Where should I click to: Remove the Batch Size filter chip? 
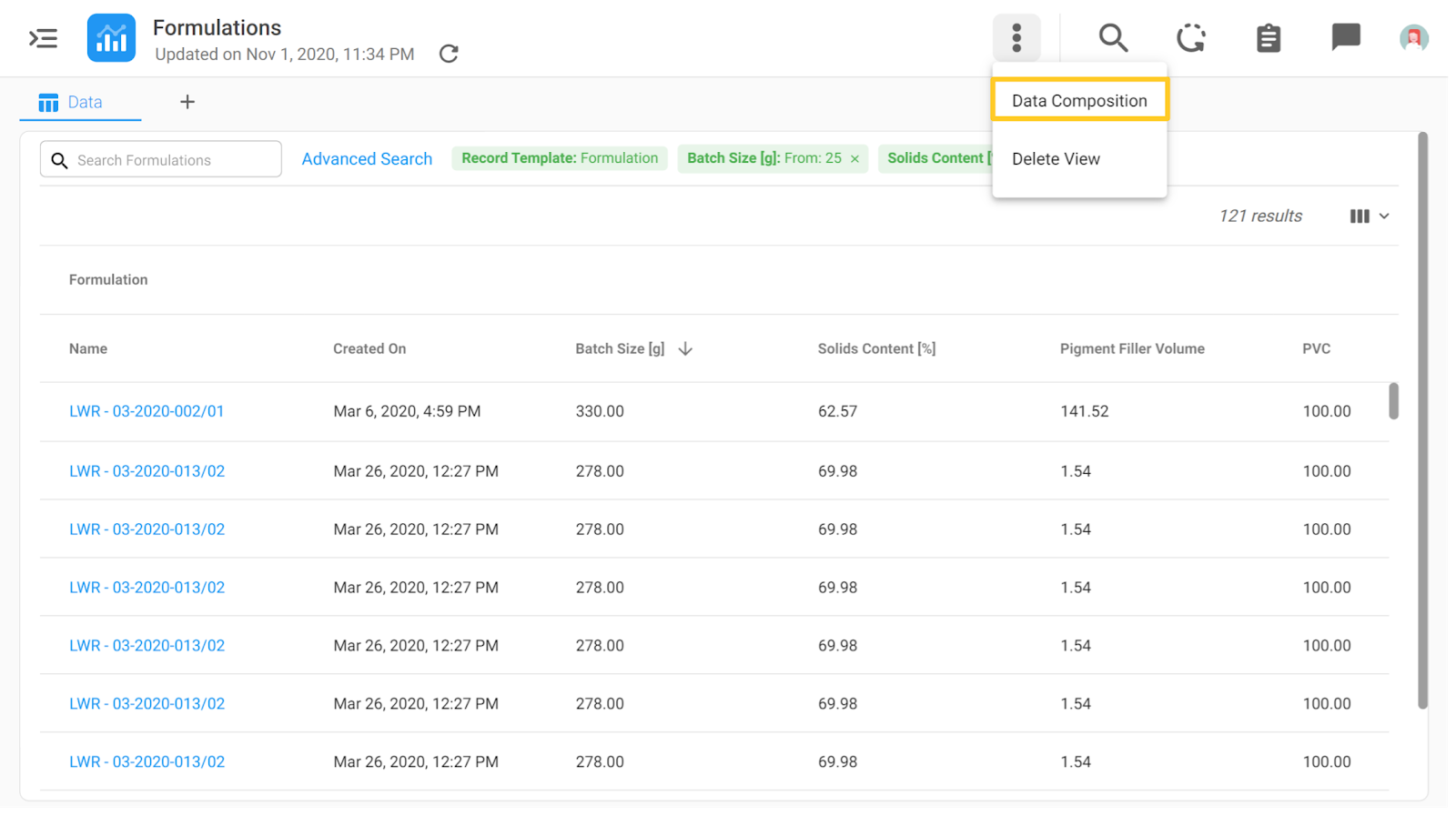point(854,159)
